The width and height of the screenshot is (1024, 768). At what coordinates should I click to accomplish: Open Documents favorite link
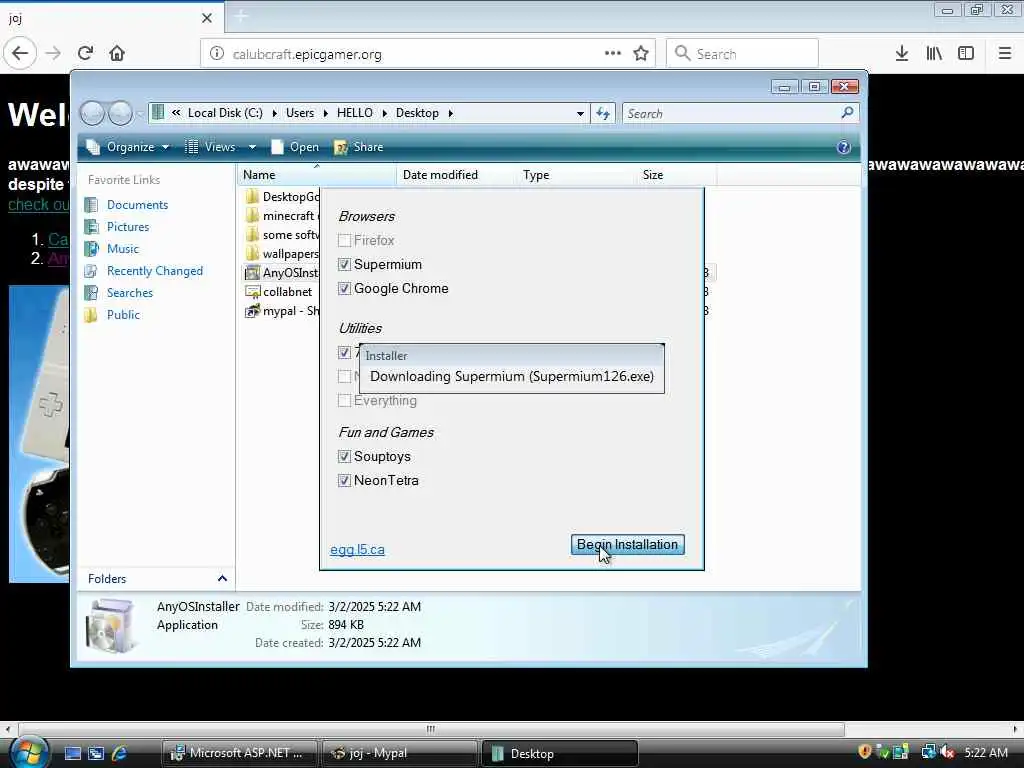137,205
